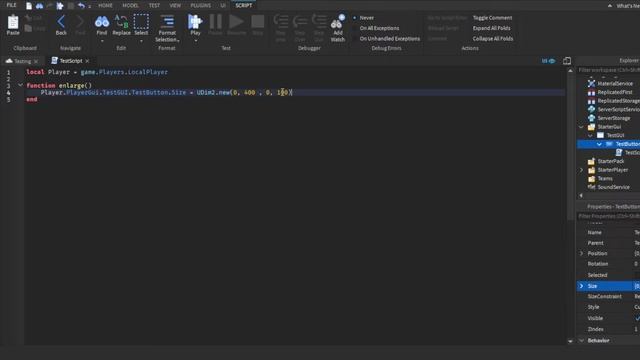
Task: Select ReplicatedFirst in Explorer
Action: tap(615, 92)
